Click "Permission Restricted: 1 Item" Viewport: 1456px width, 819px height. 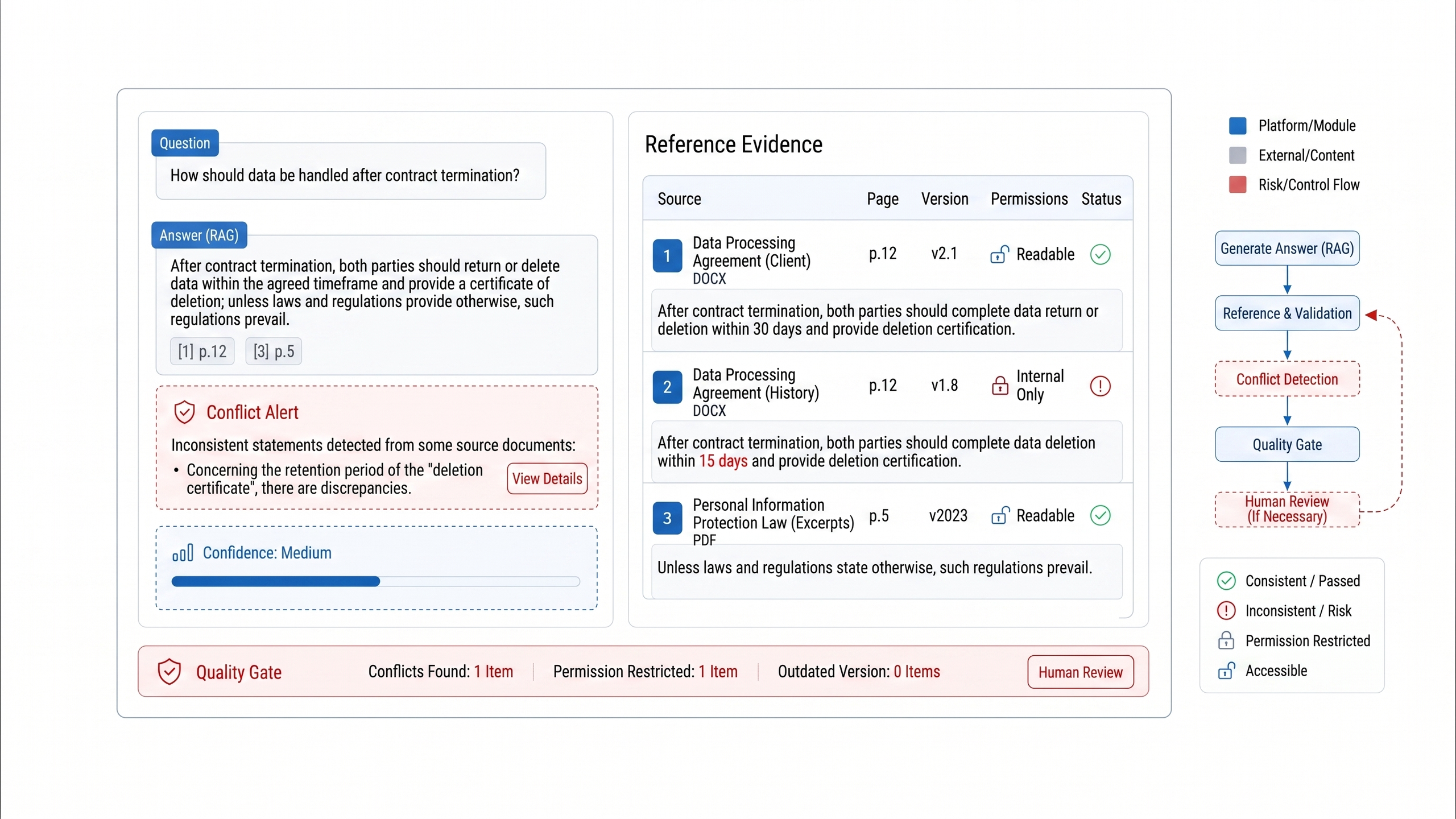coord(645,672)
